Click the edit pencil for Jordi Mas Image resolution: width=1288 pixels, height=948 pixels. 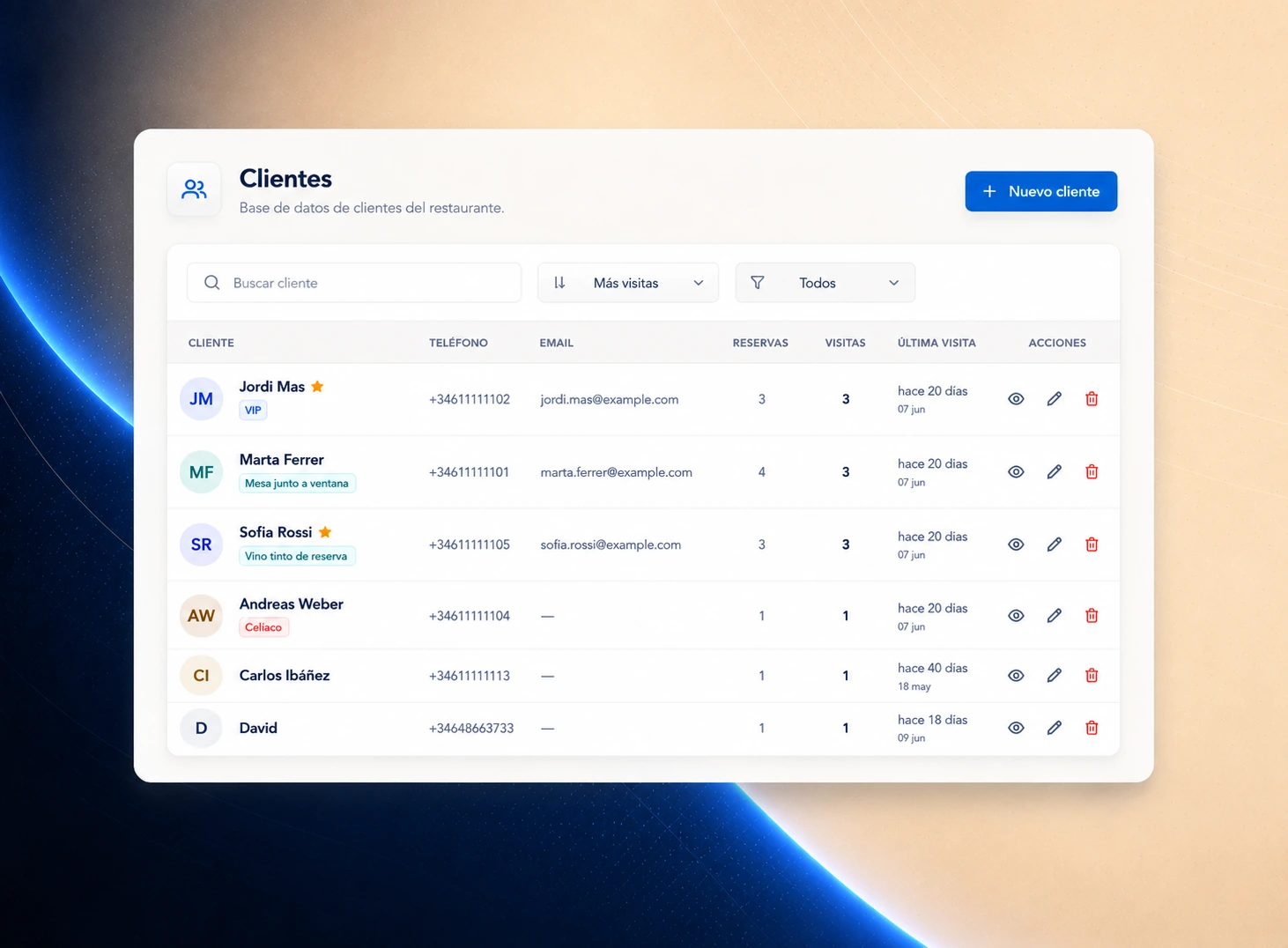coord(1054,399)
